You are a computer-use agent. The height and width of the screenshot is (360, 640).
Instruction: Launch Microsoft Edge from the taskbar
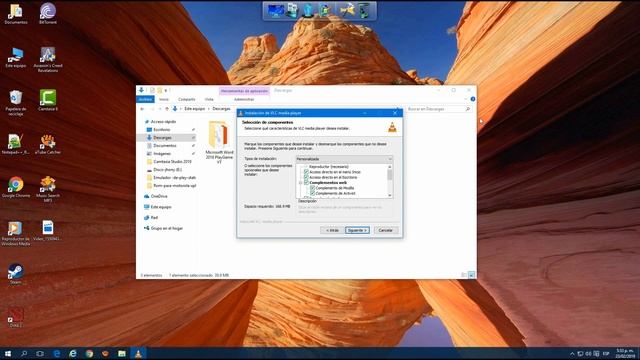coord(57,353)
